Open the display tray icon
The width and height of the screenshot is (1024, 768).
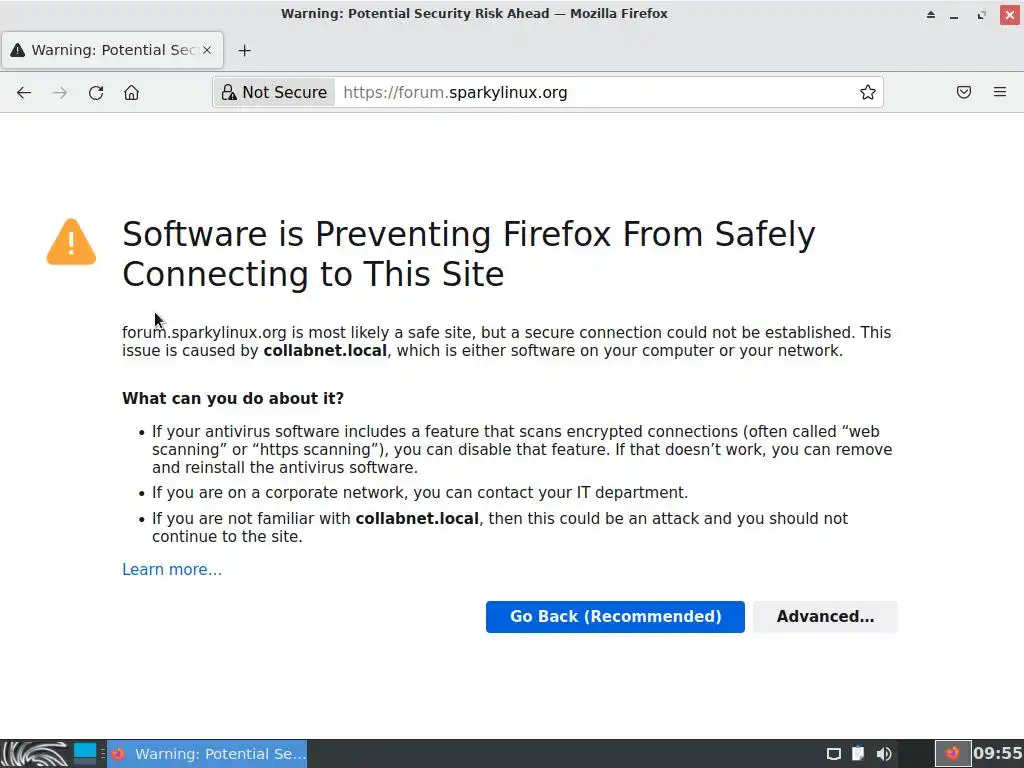click(x=833, y=754)
